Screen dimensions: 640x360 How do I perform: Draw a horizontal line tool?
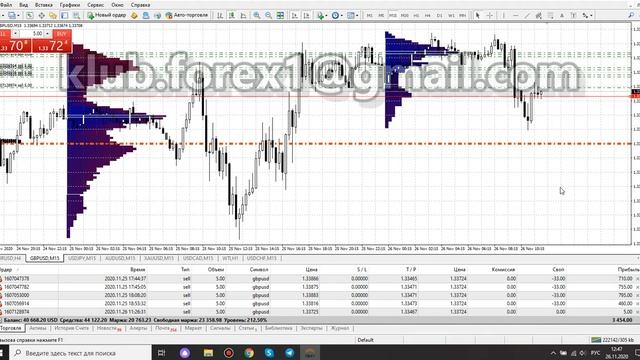tap(516, 15)
